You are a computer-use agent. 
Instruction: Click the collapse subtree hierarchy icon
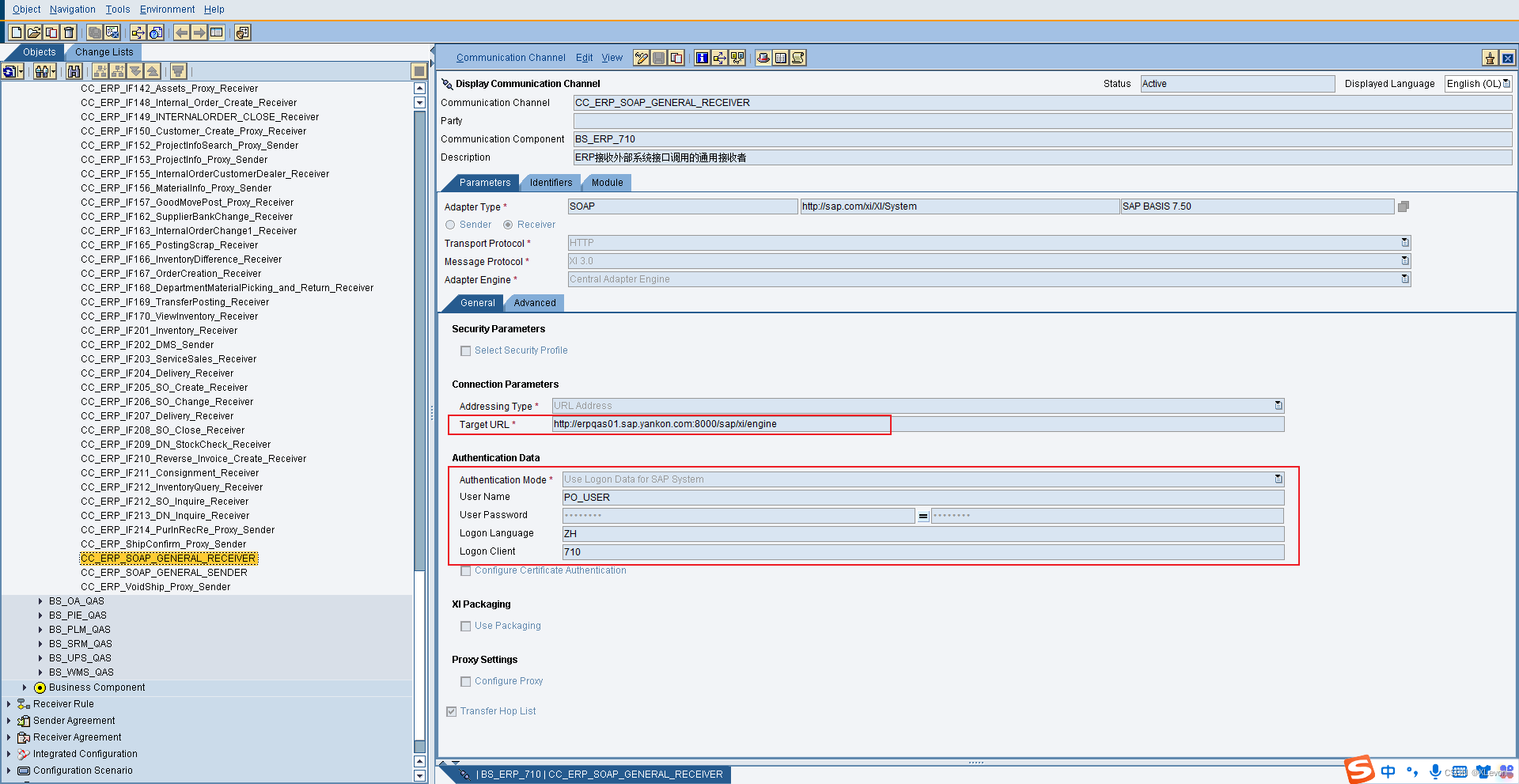[x=118, y=71]
